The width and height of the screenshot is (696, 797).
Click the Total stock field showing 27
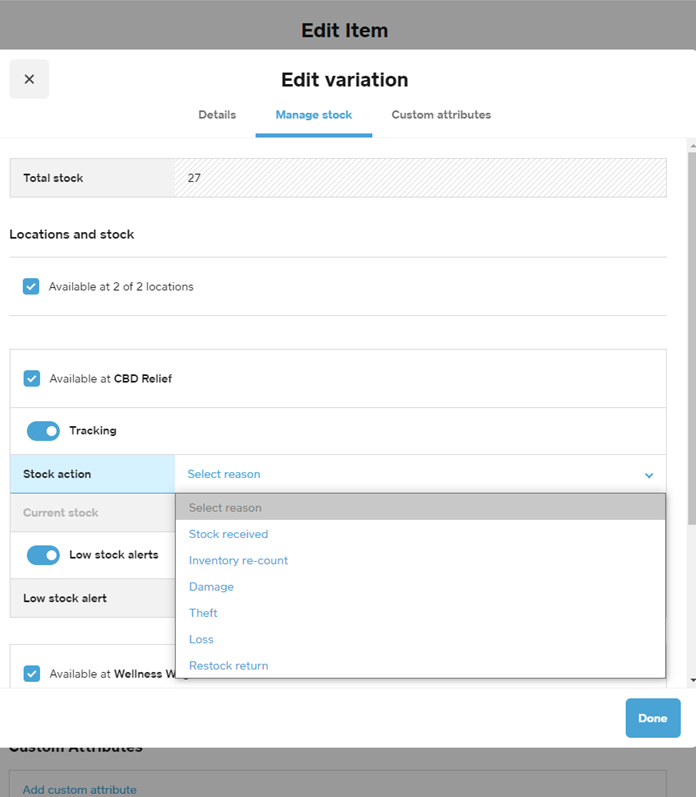click(419, 178)
